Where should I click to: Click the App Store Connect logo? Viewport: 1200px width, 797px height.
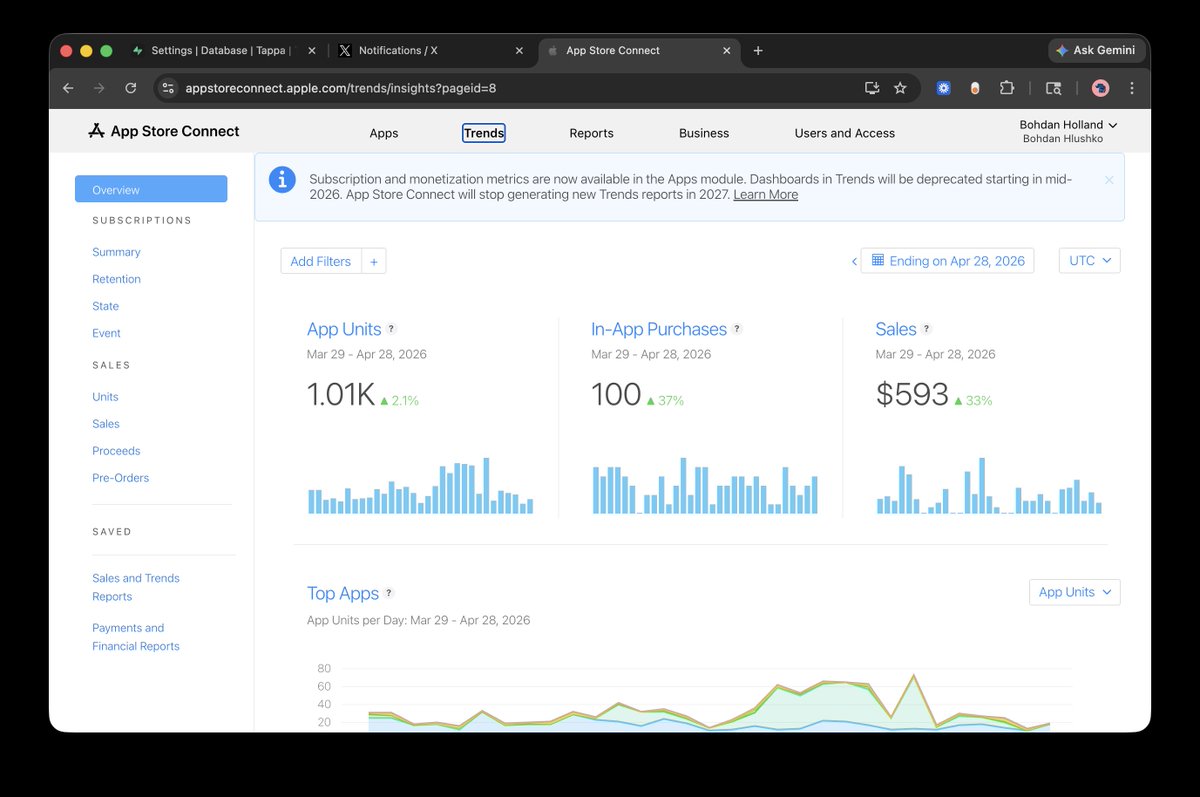point(164,131)
